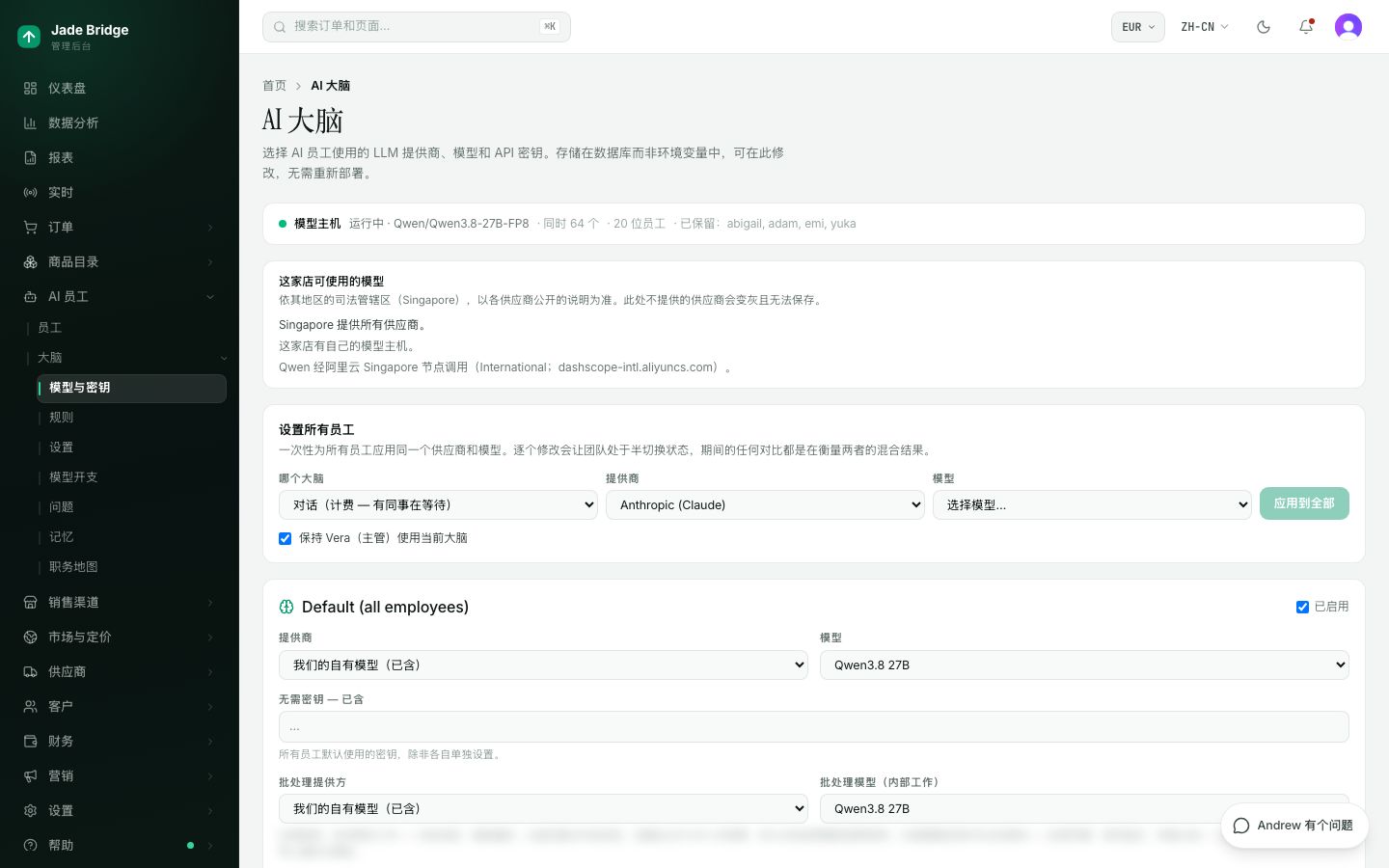Open the bar chart icon 数据分析
This screenshot has width=1389, height=868.
coord(30,122)
